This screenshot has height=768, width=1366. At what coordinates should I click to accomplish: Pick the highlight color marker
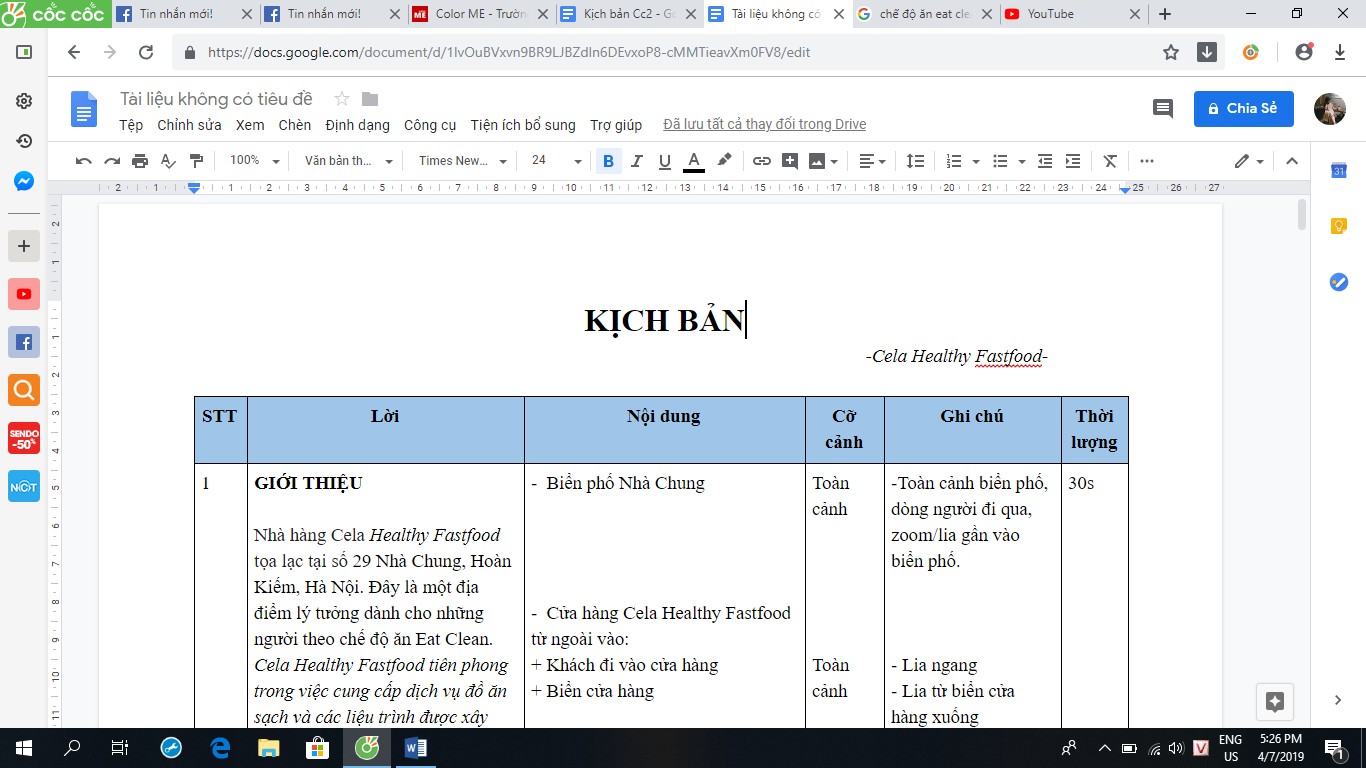[724, 161]
